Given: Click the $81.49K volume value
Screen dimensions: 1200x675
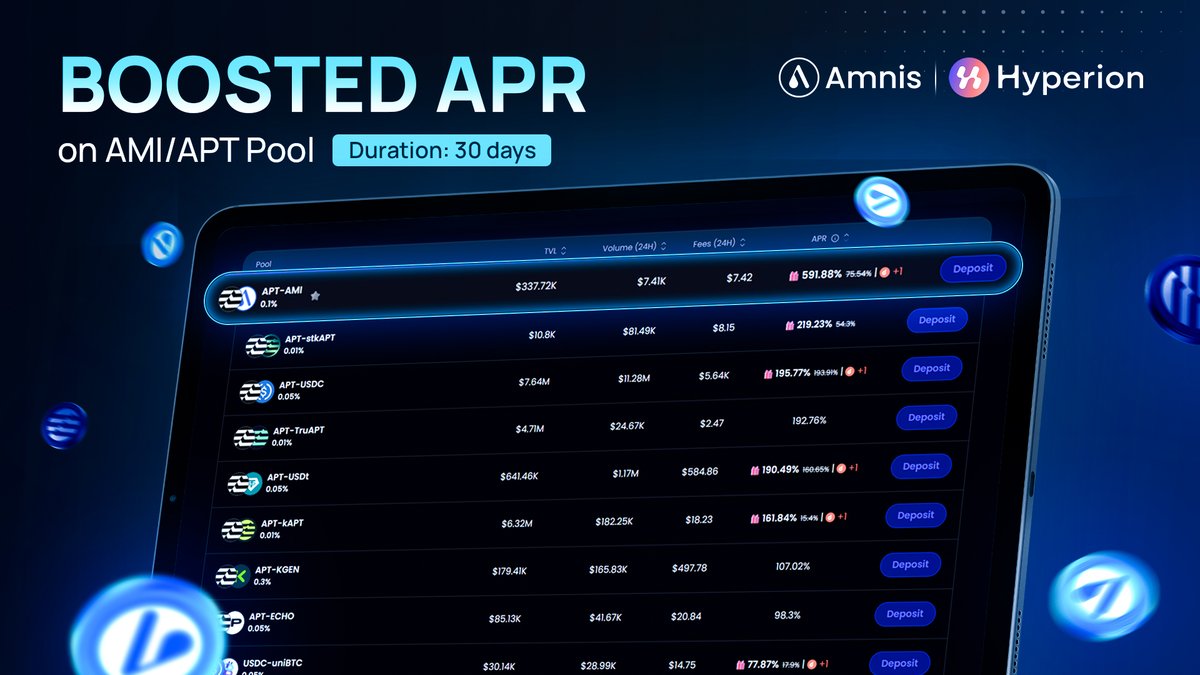Looking at the screenshot, I should 638,330.
